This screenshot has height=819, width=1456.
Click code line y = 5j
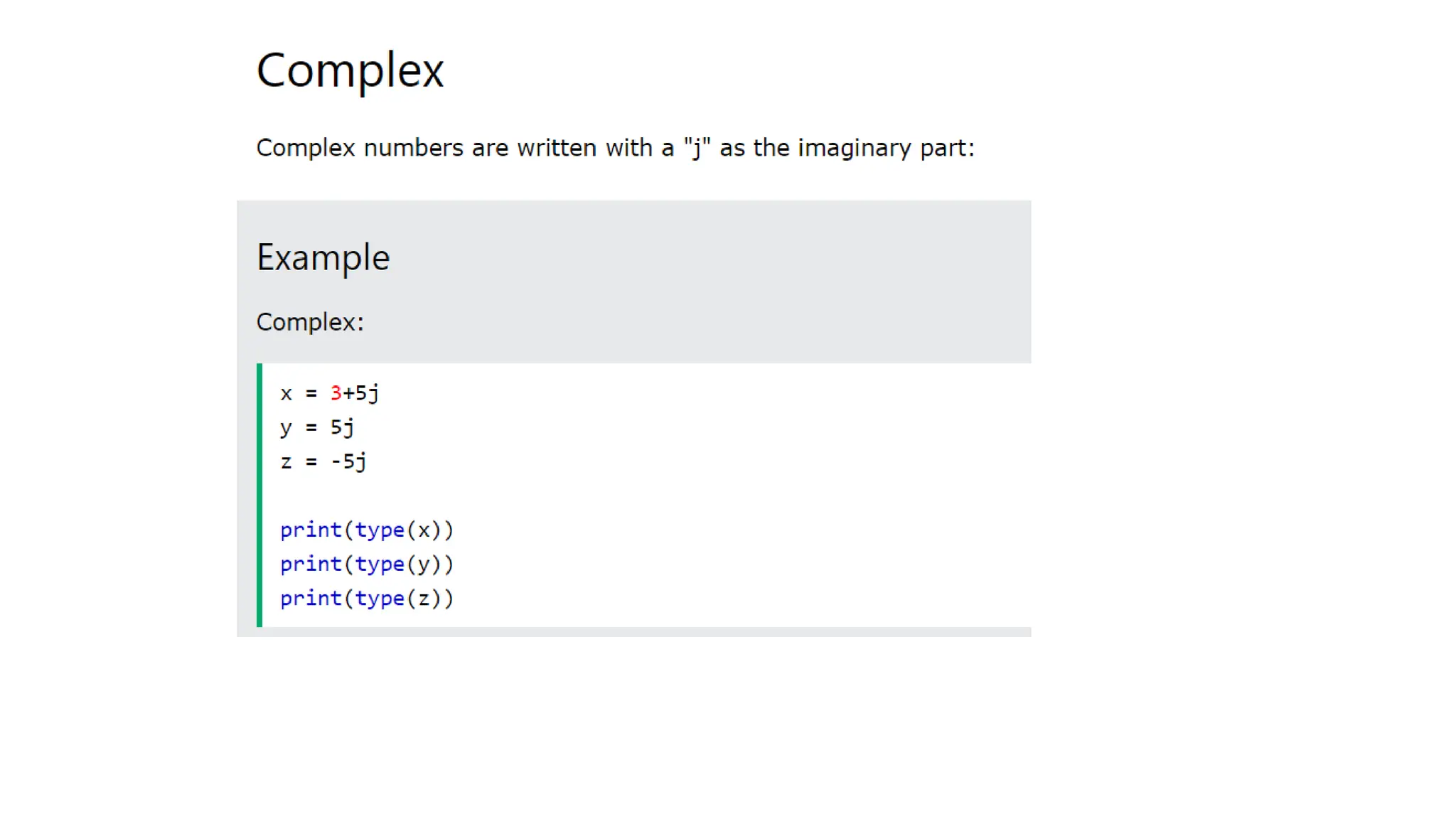[x=317, y=427]
